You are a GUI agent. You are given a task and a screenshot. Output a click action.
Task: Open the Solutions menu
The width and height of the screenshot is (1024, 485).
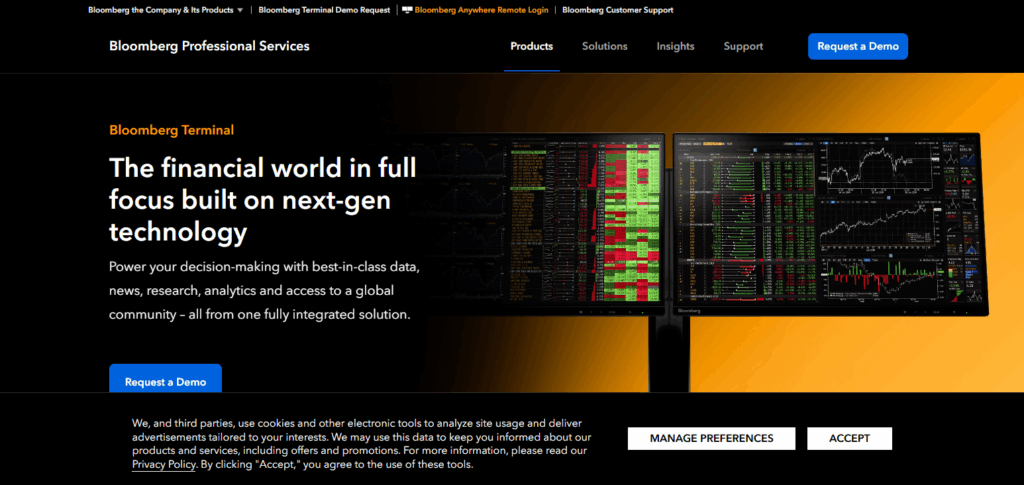point(605,46)
